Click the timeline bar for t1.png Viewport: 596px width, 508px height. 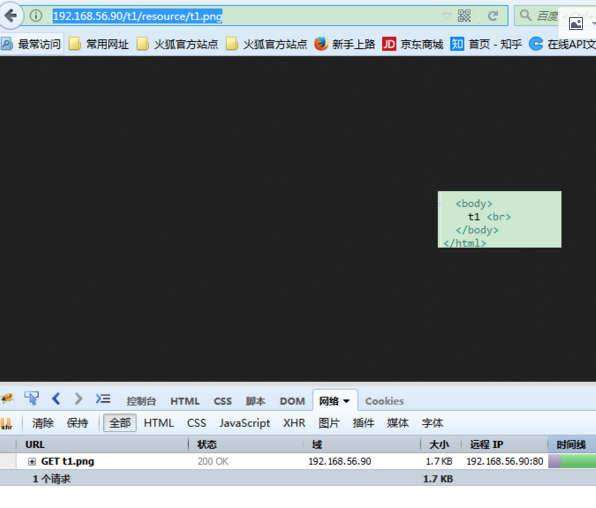(x=572, y=462)
